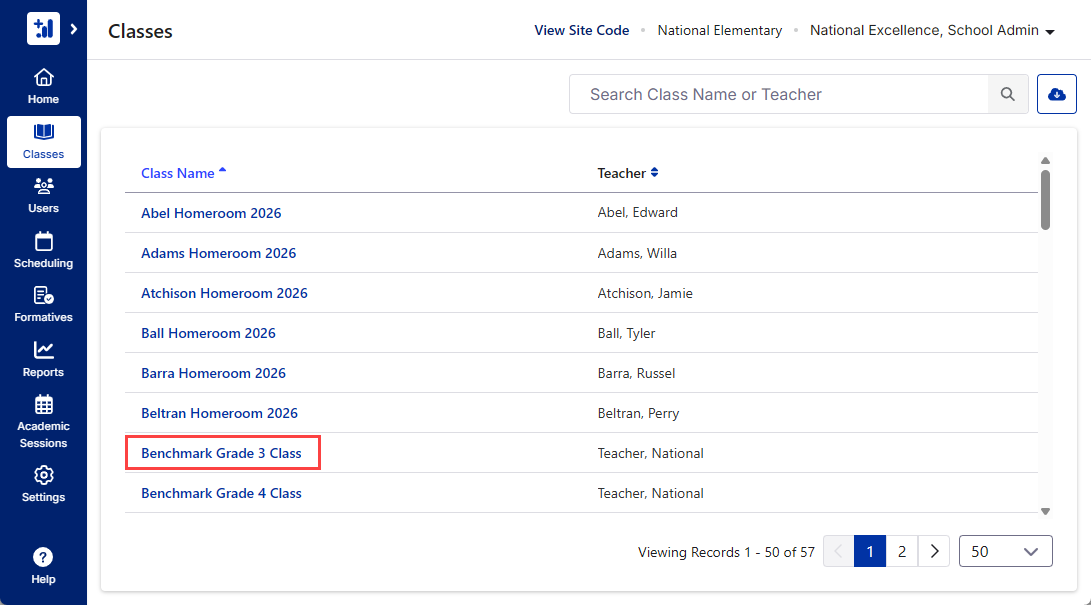Expand the sidebar with the chevron arrow
This screenshot has height=605, width=1091.
tap(74, 29)
